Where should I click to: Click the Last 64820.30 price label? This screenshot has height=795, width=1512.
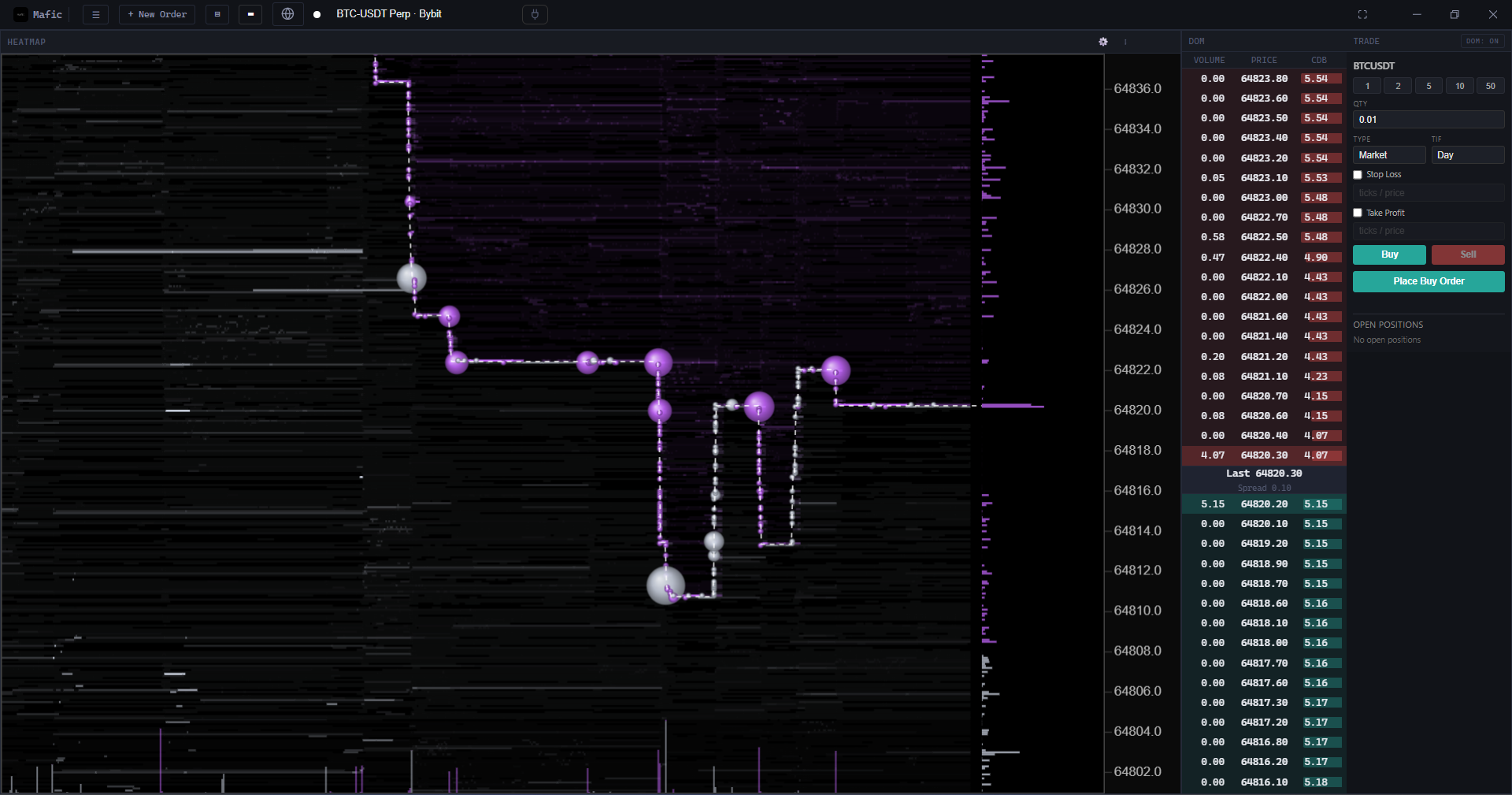pyautogui.click(x=1264, y=474)
